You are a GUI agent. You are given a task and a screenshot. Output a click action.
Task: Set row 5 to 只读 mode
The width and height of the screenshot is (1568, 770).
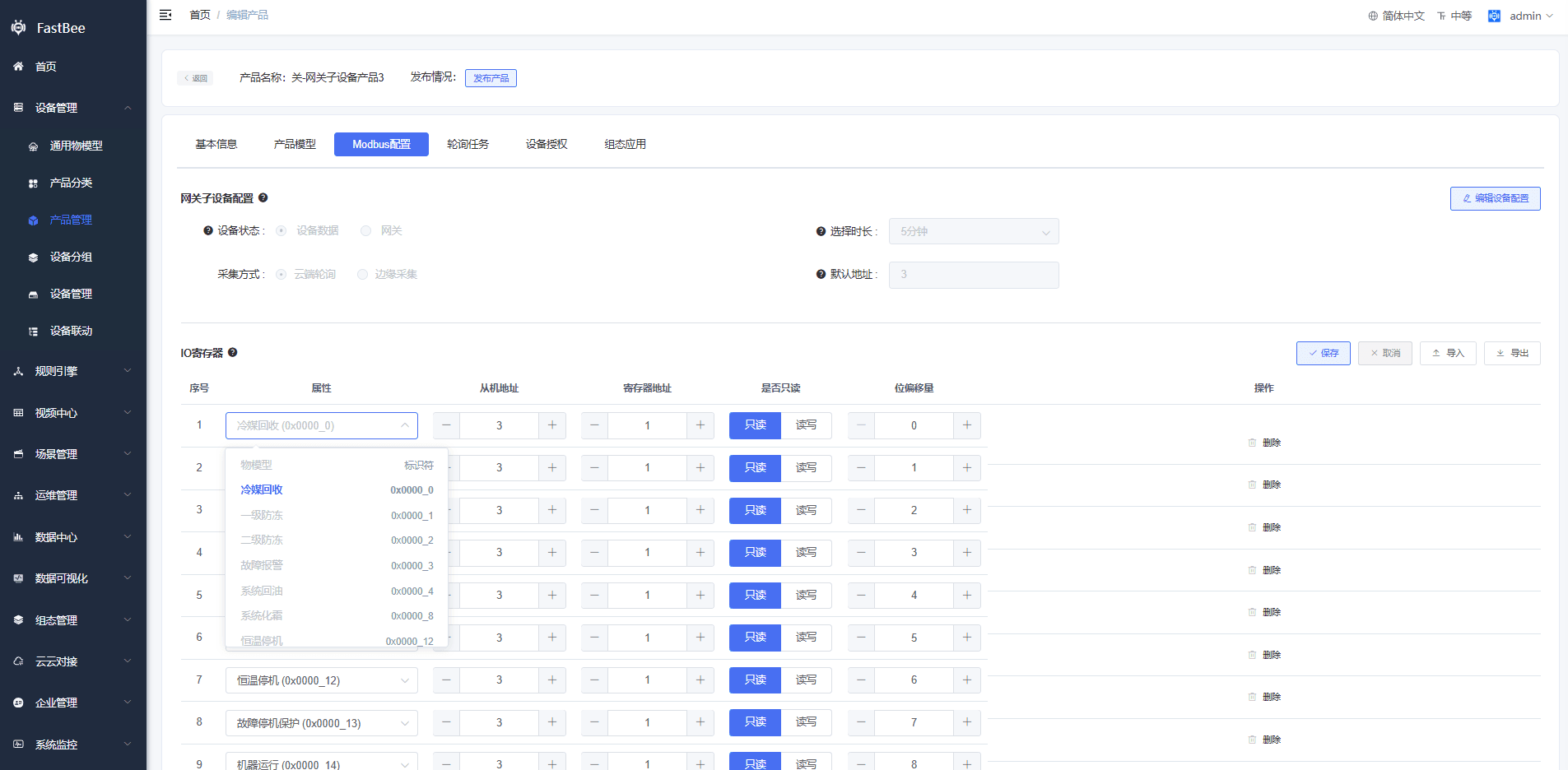pyautogui.click(x=755, y=595)
